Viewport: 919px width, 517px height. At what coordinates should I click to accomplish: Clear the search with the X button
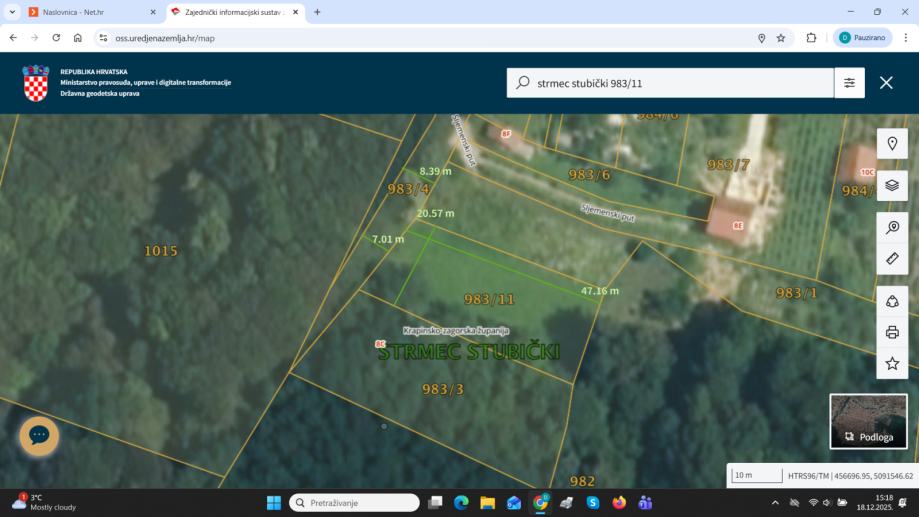(x=886, y=83)
